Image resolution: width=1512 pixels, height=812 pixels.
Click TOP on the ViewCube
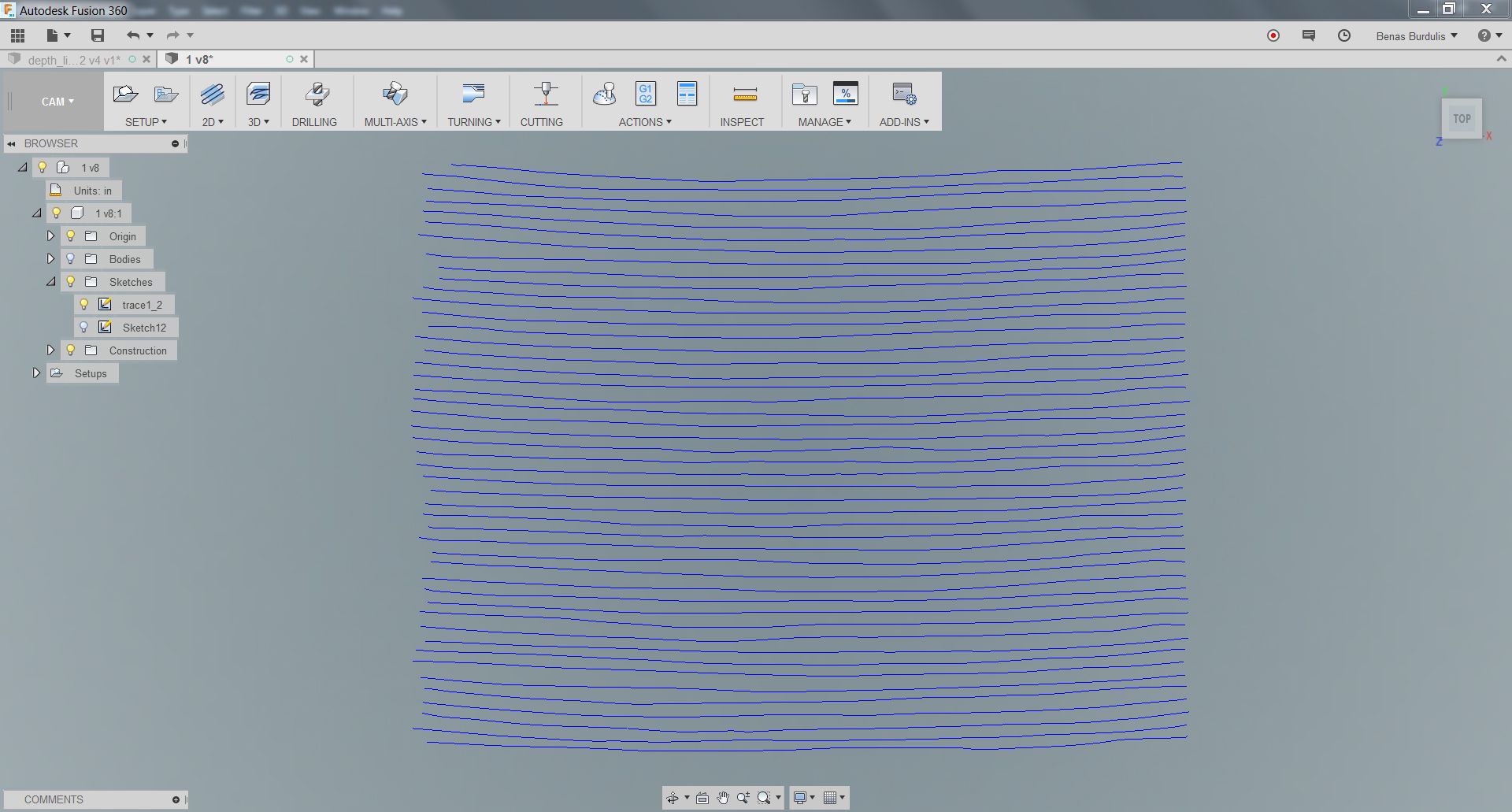pyautogui.click(x=1462, y=117)
